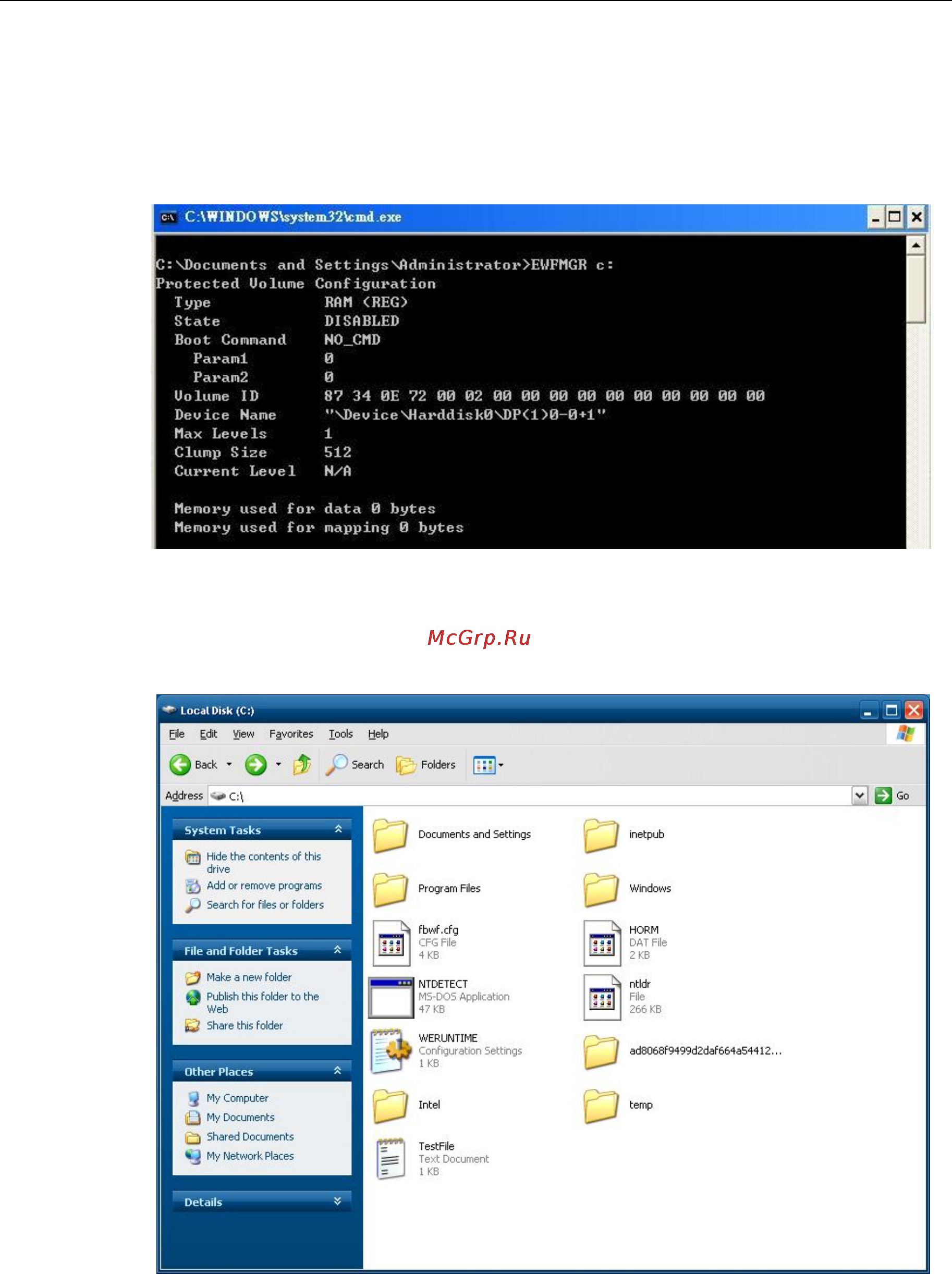The height and width of the screenshot is (1274, 952).
Task: Select the fbwf.cfg file icon
Action: coord(391,944)
